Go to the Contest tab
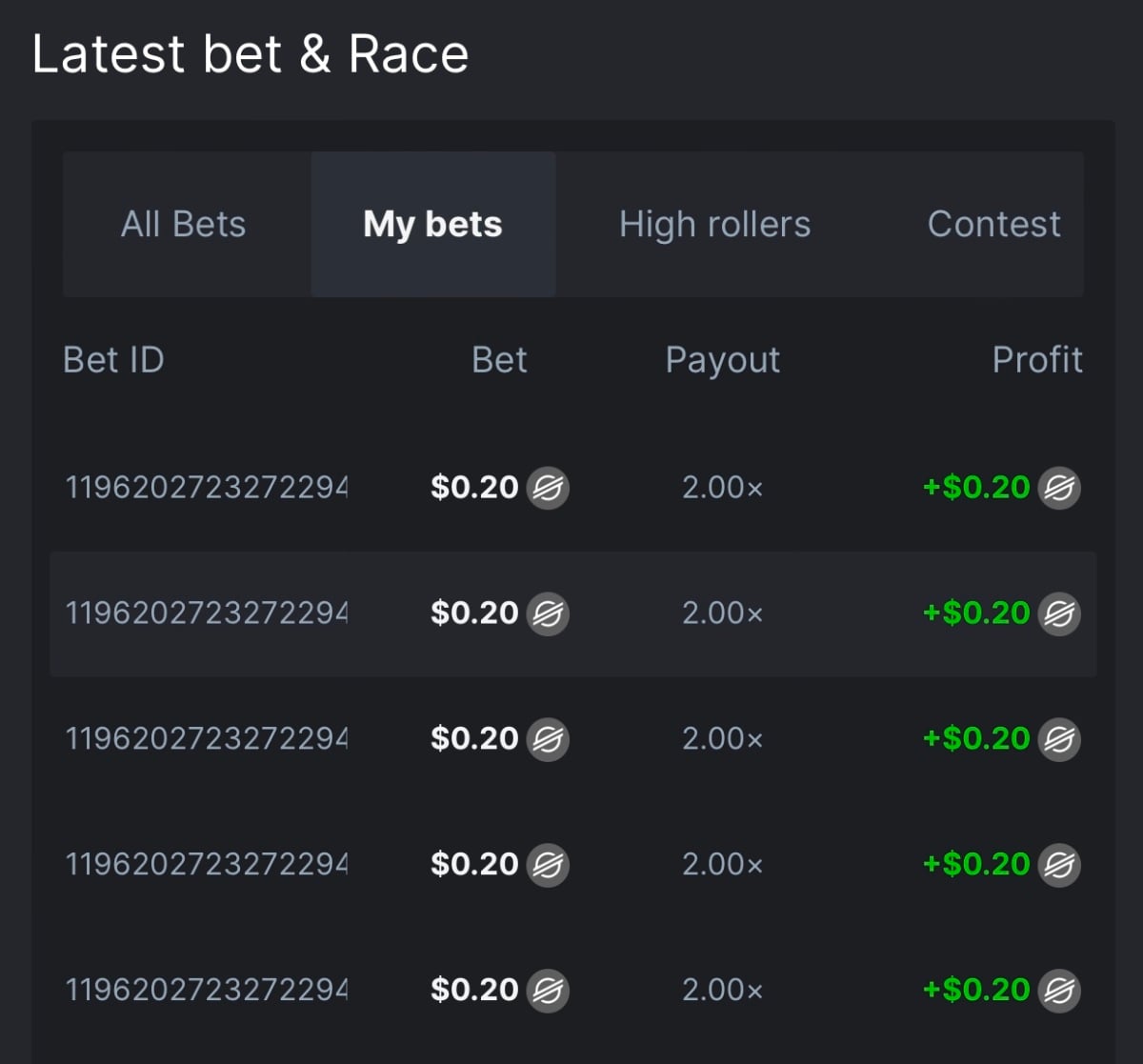 tap(993, 225)
